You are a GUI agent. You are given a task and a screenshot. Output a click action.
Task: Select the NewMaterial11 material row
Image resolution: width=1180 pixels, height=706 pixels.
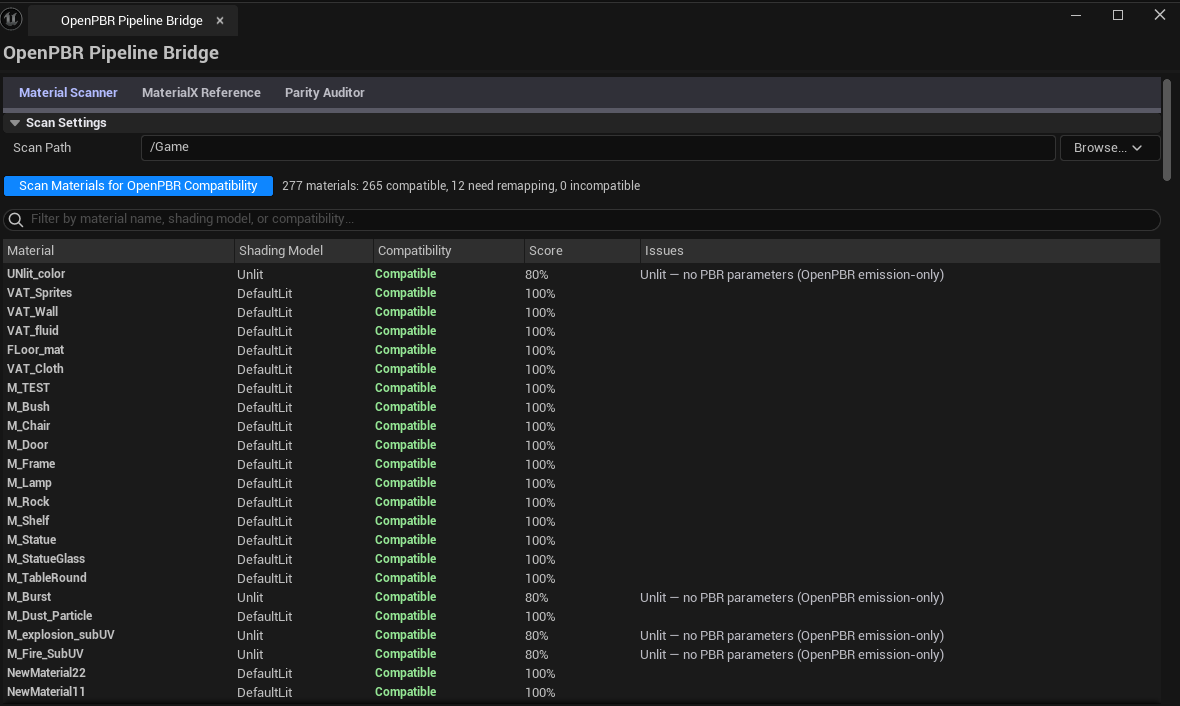click(x=582, y=692)
